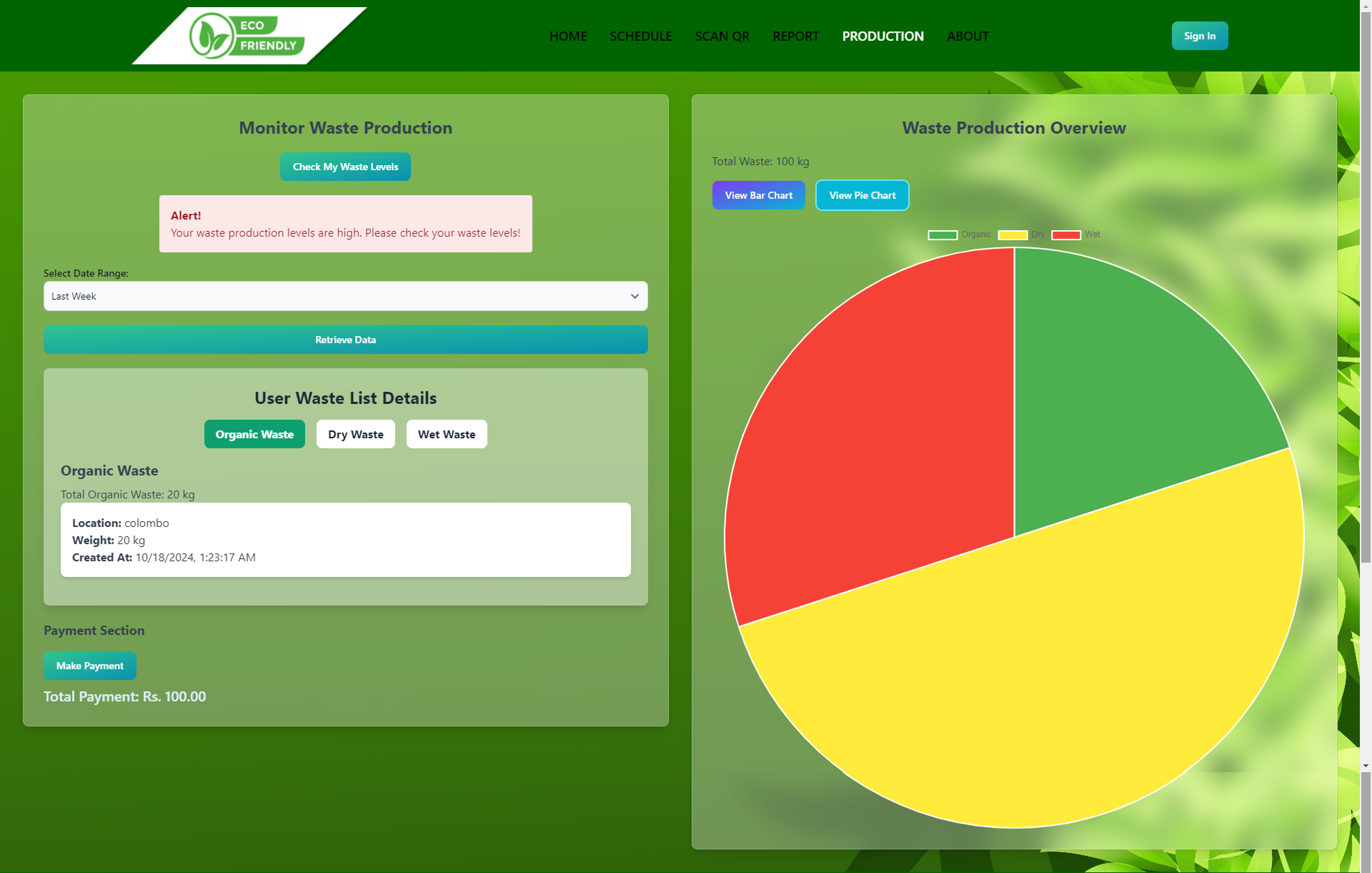Click View Pie Chart button
The width and height of the screenshot is (1372, 873).
tap(862, 194)
